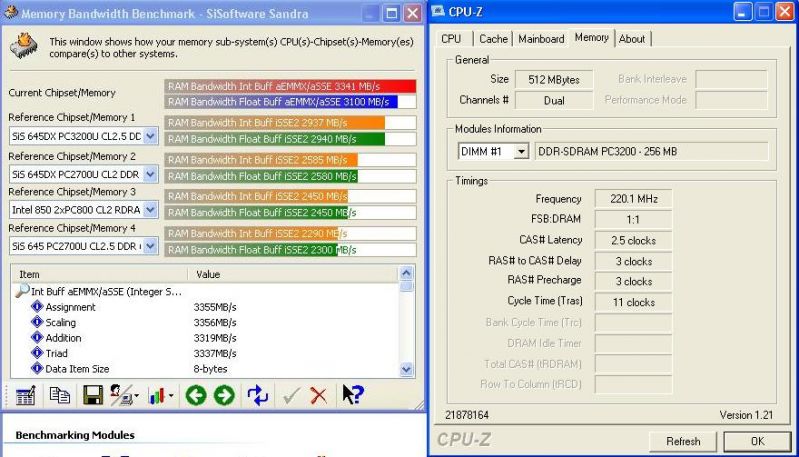The image size is (799, 457).
Task: Click the Assignment value 3355MB/s
Action: coord(215,307)
